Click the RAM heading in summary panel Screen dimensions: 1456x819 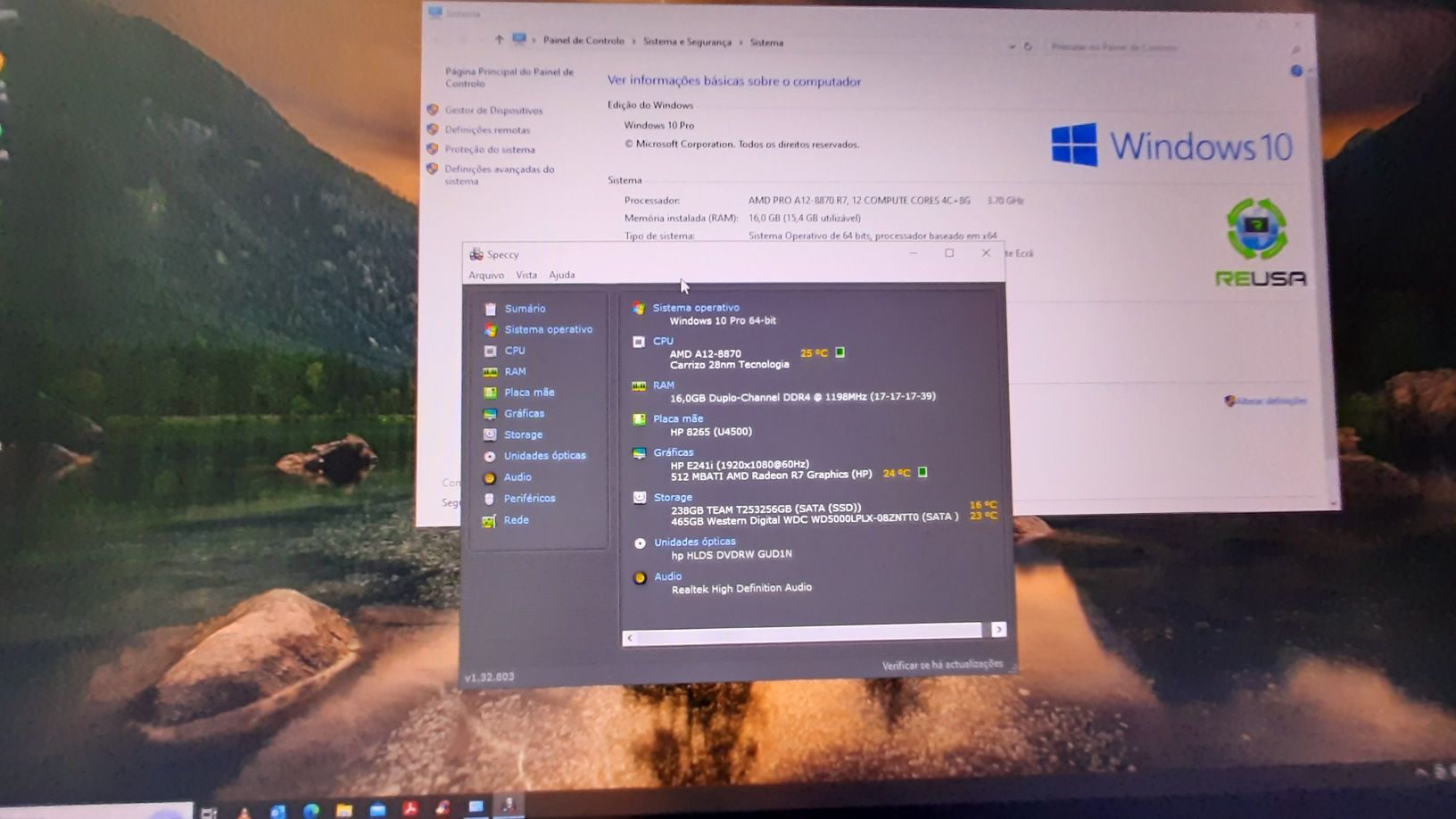[x=663, y=385]
